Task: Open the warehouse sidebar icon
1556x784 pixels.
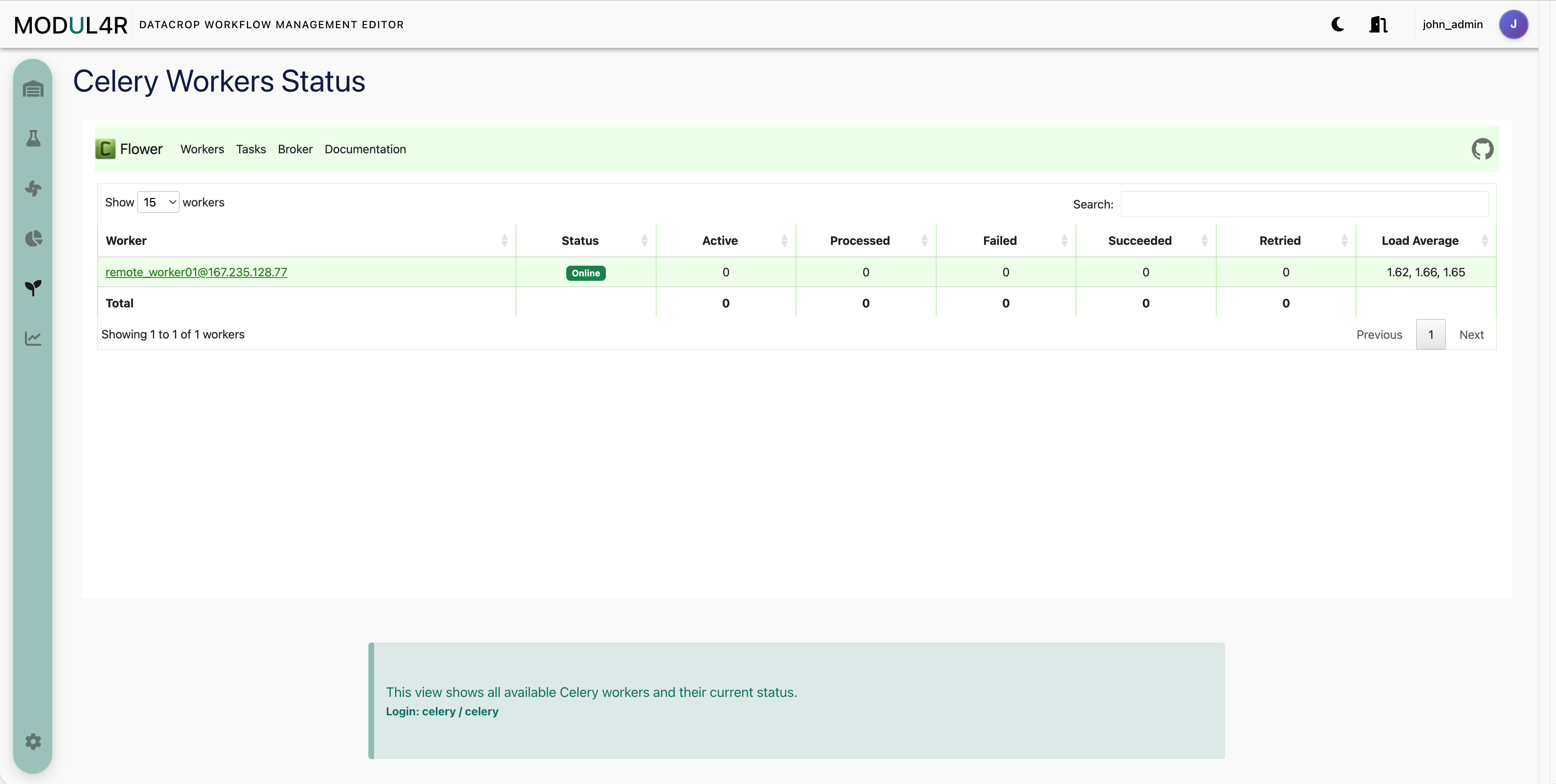Action: tap(33, 90)
